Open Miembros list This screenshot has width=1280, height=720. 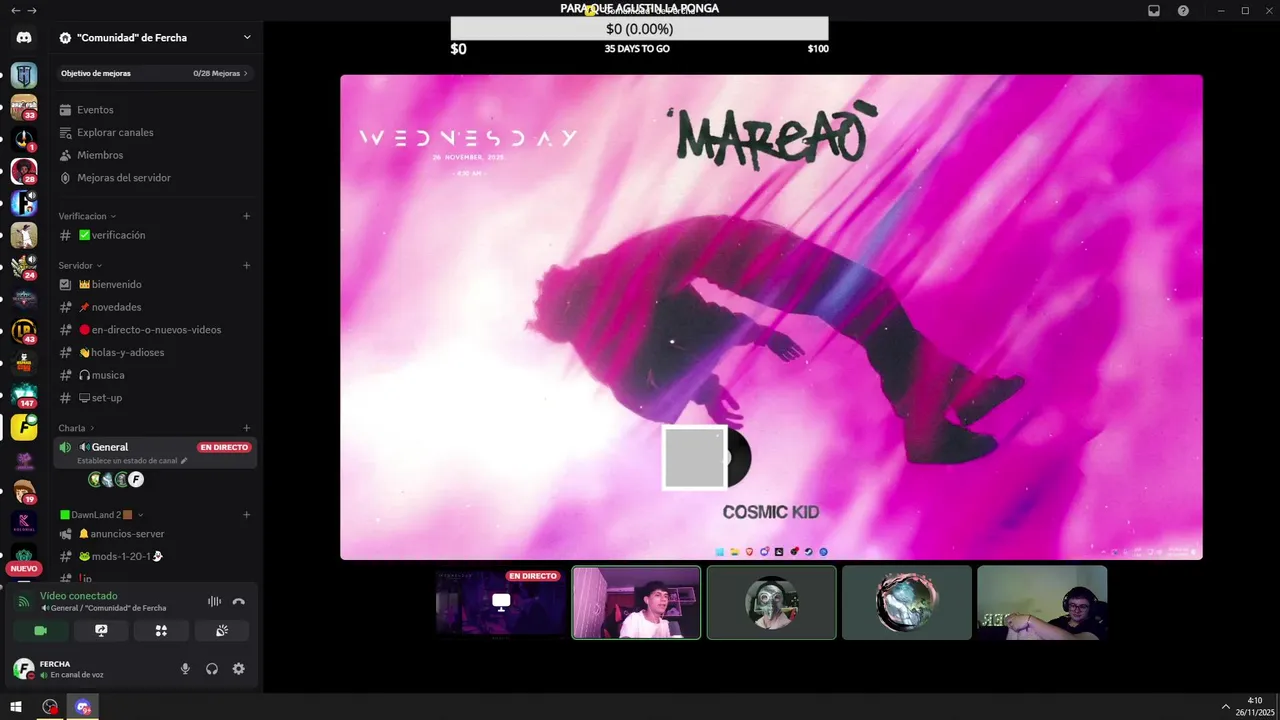tap(154, 155)
